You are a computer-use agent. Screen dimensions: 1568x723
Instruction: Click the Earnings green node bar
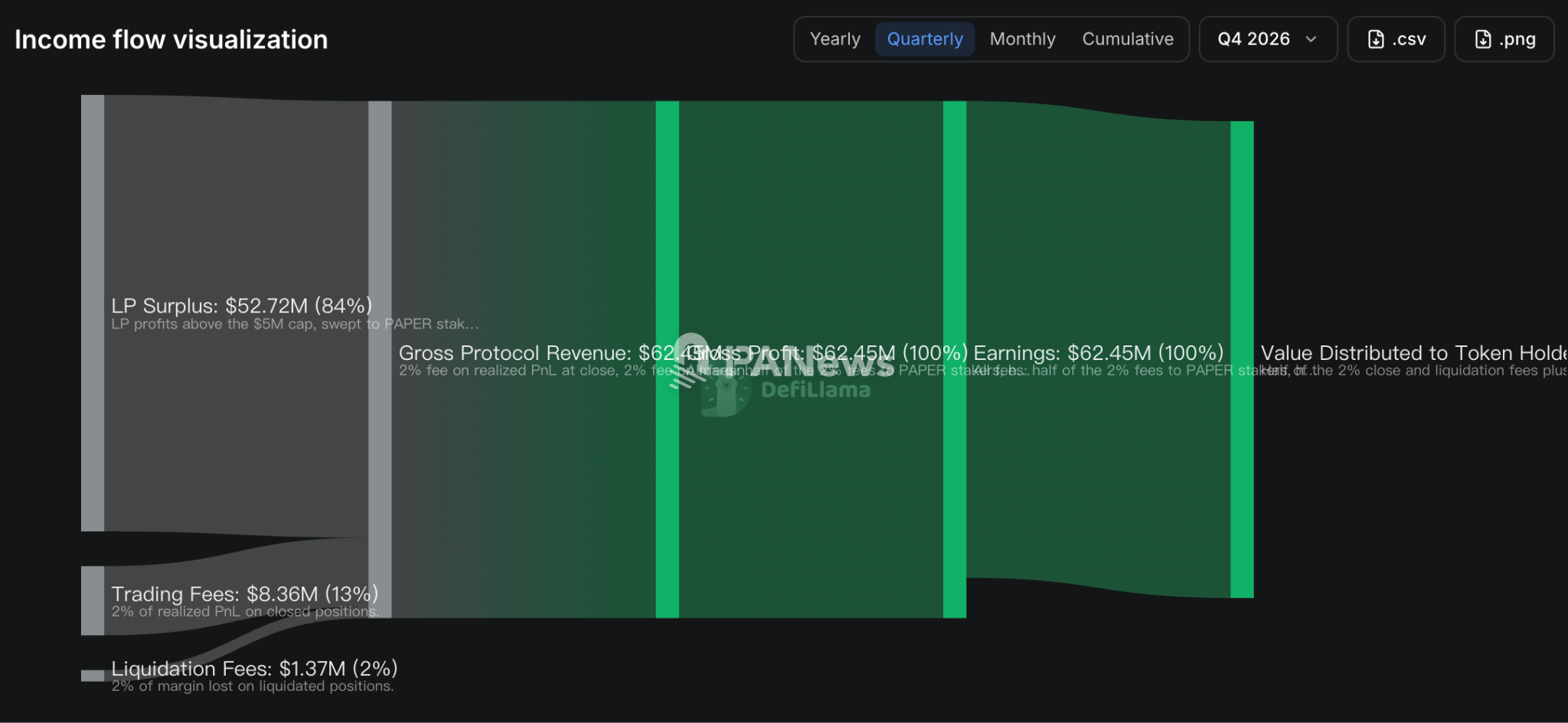pos(955,359)
